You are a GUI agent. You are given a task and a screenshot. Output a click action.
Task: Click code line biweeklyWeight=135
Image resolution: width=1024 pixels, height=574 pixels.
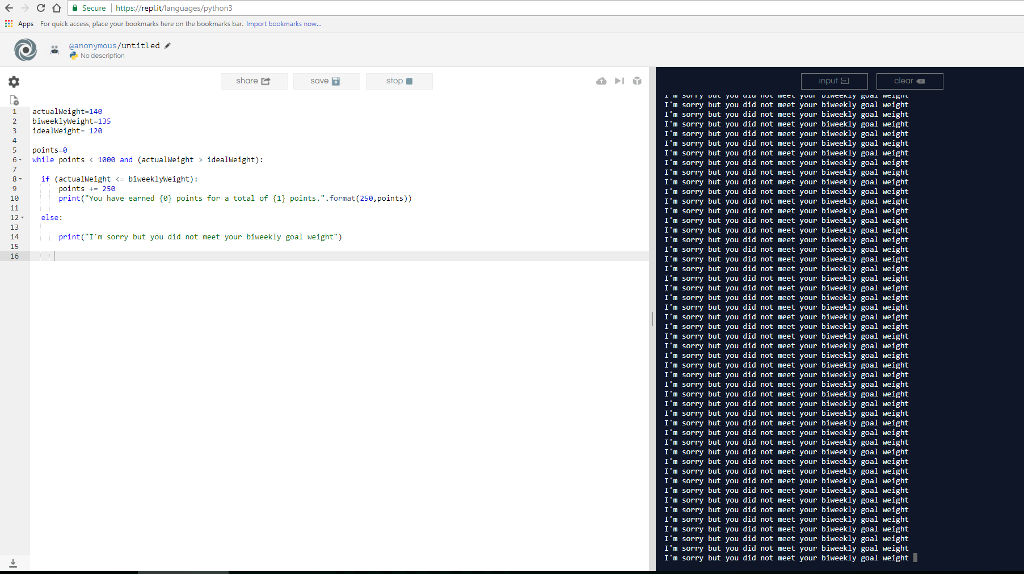(x=72, y=121)
